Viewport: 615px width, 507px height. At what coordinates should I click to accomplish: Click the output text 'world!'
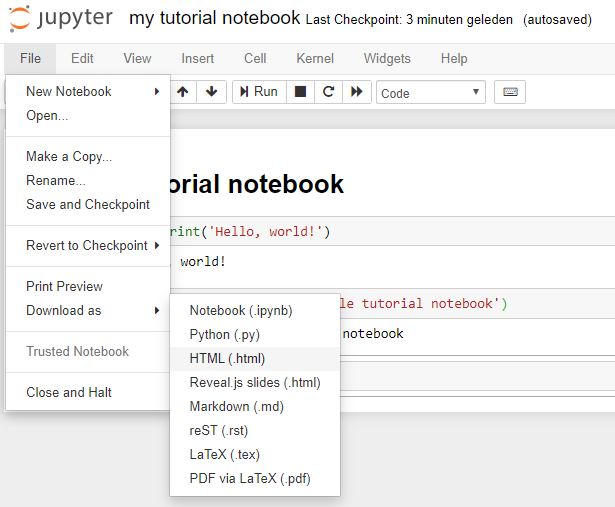click(x=203, y=262)
